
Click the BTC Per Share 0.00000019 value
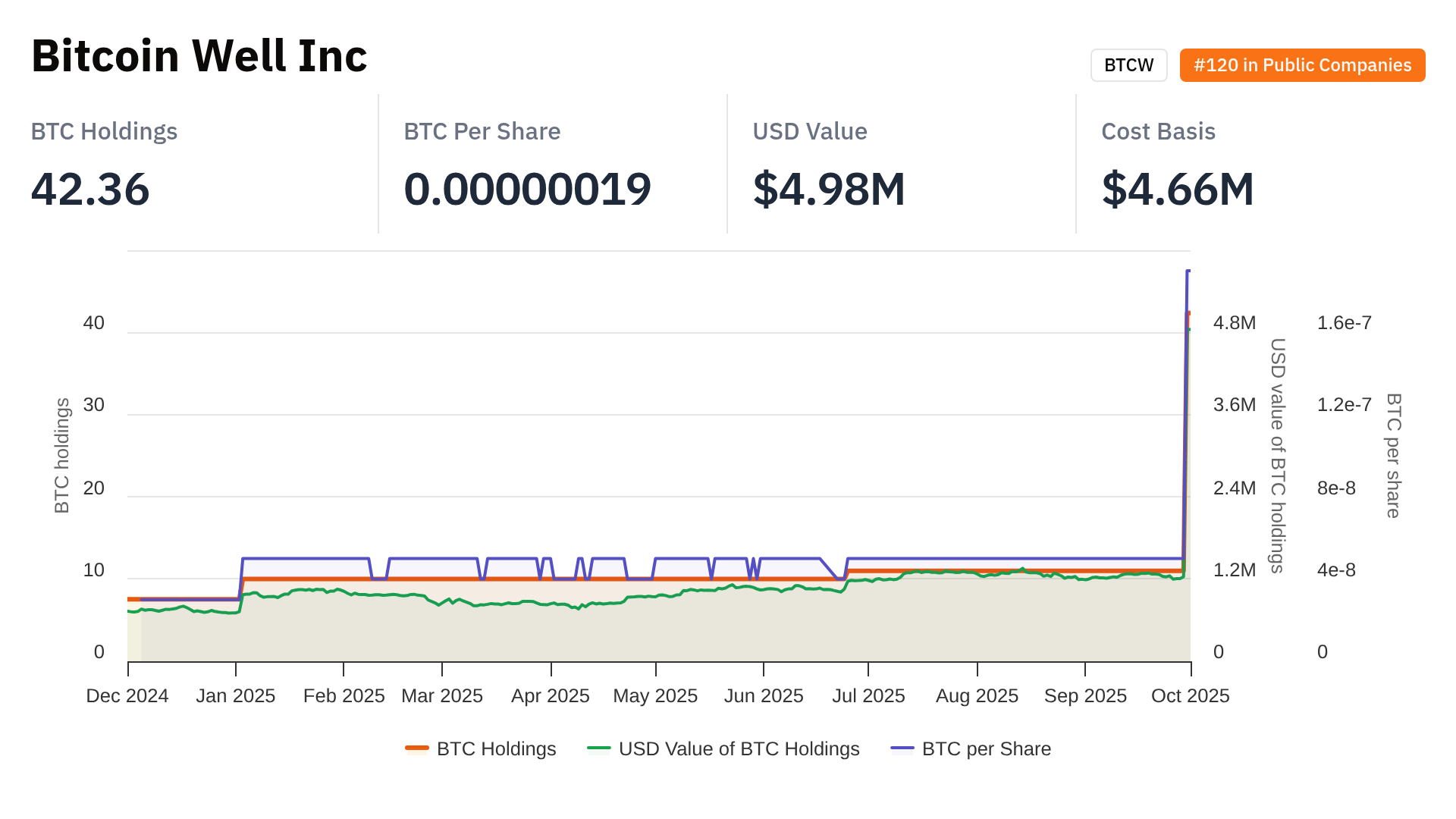pos(527,189)
